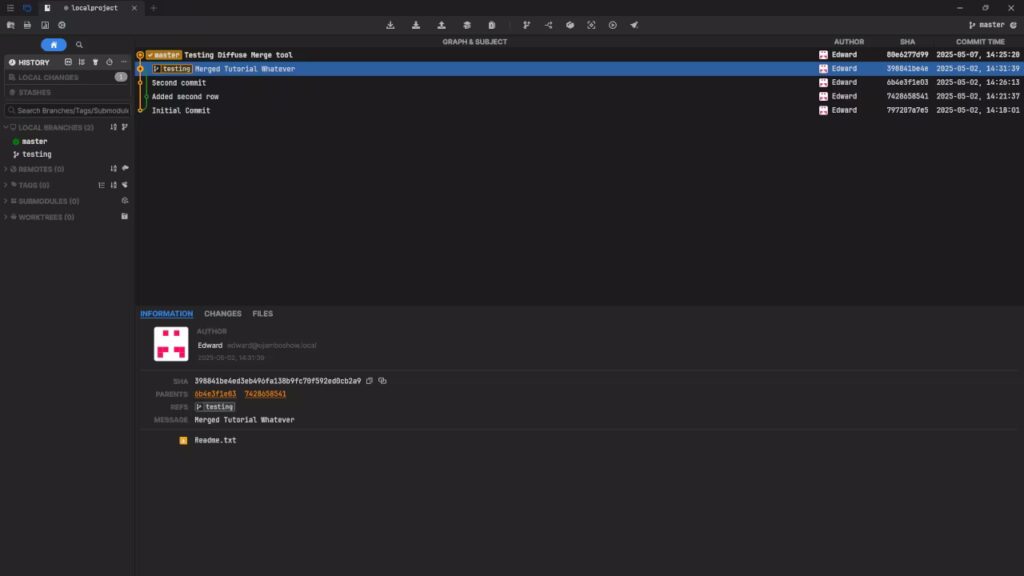Select the Home tab icon above History

tap(54, 44)
